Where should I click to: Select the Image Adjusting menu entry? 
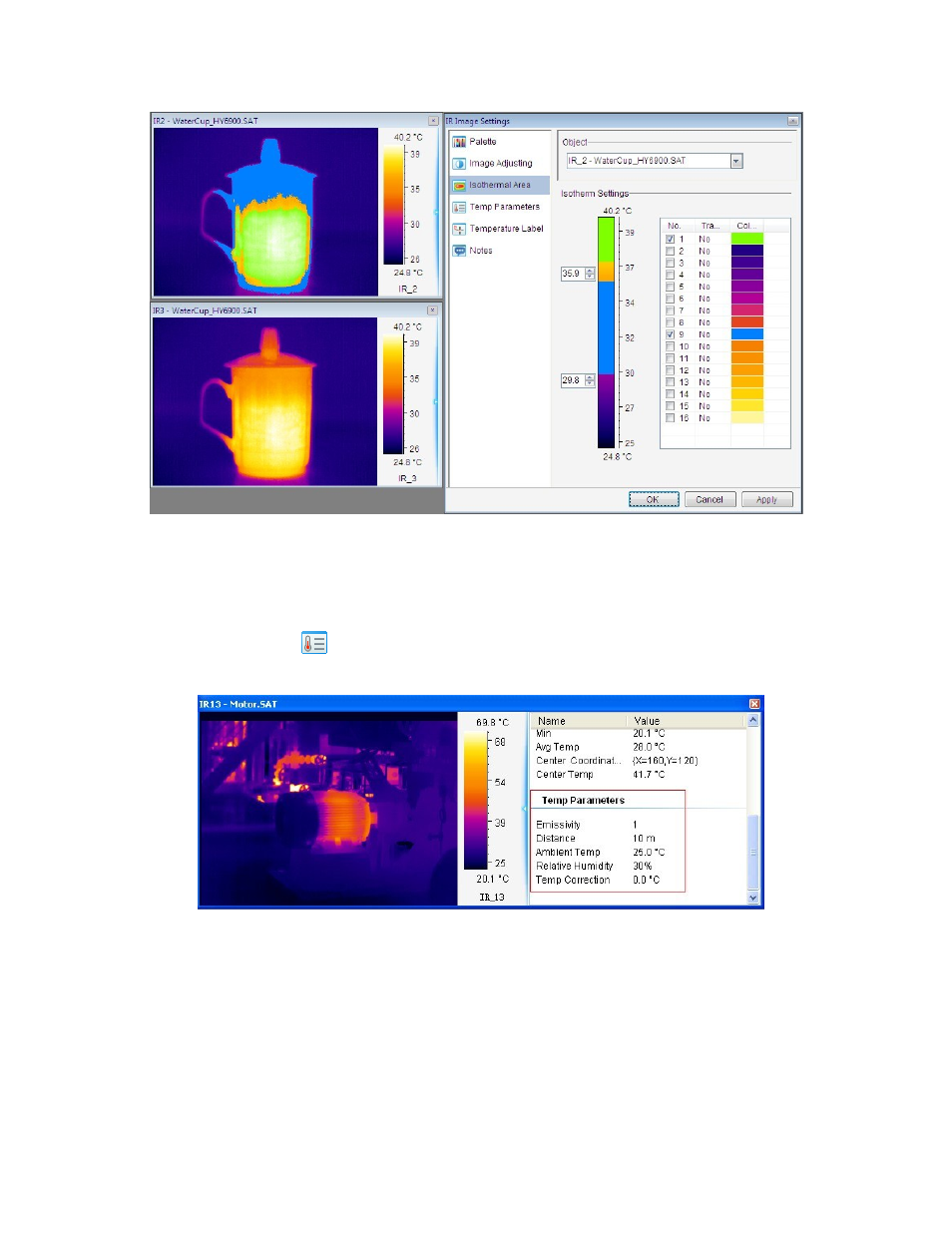coord(501,164)
